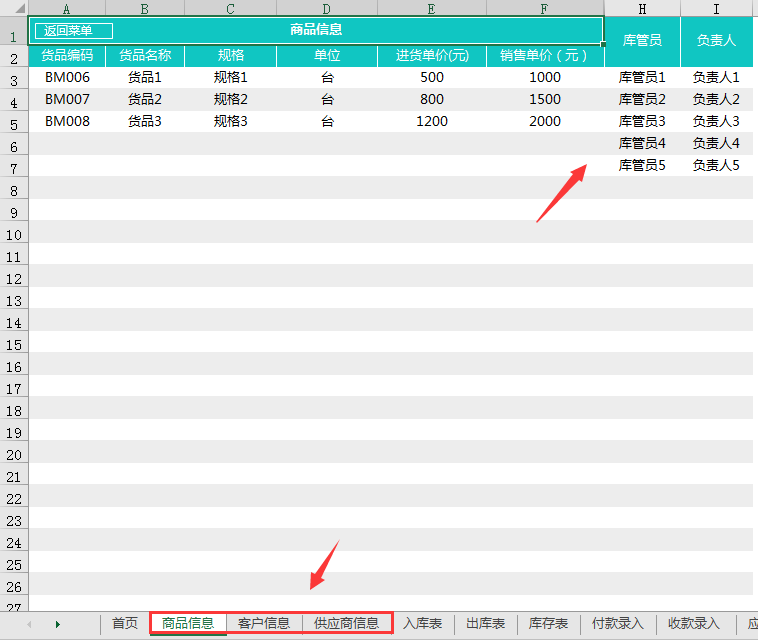The height and width of the screenshot is (640, 758).
Task: Click the 货品编码 header cell
Action: tap(67, 56)
